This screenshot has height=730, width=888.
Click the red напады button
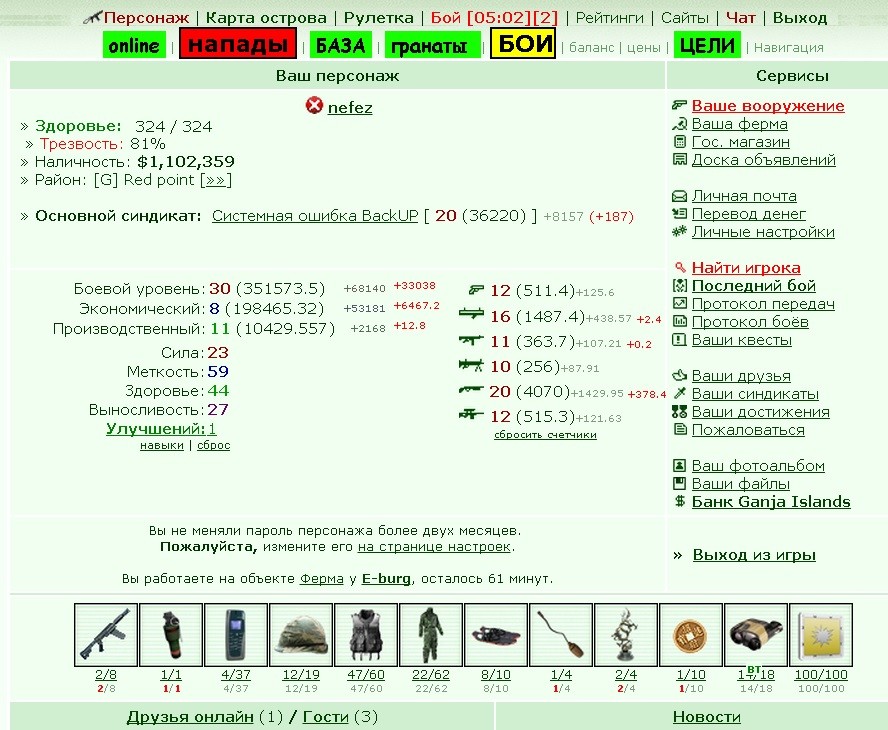238,44
